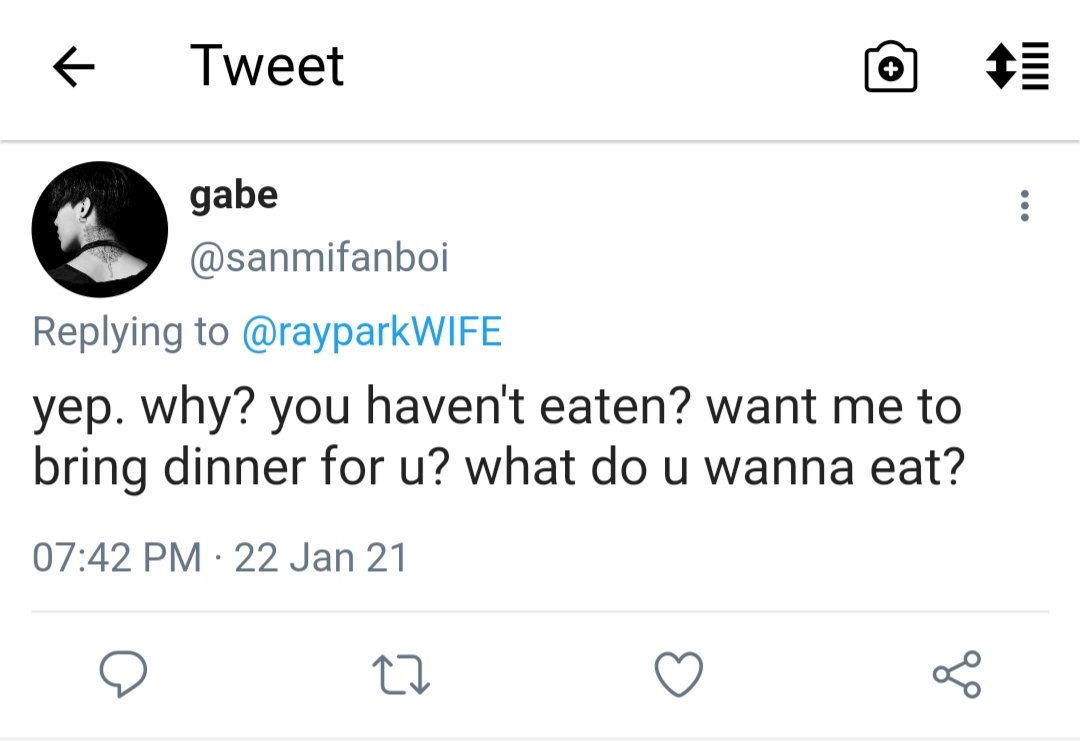The image size is (1080, 741).
Task: Open the sort replies list icon
Action: (x=1017, y=66)
